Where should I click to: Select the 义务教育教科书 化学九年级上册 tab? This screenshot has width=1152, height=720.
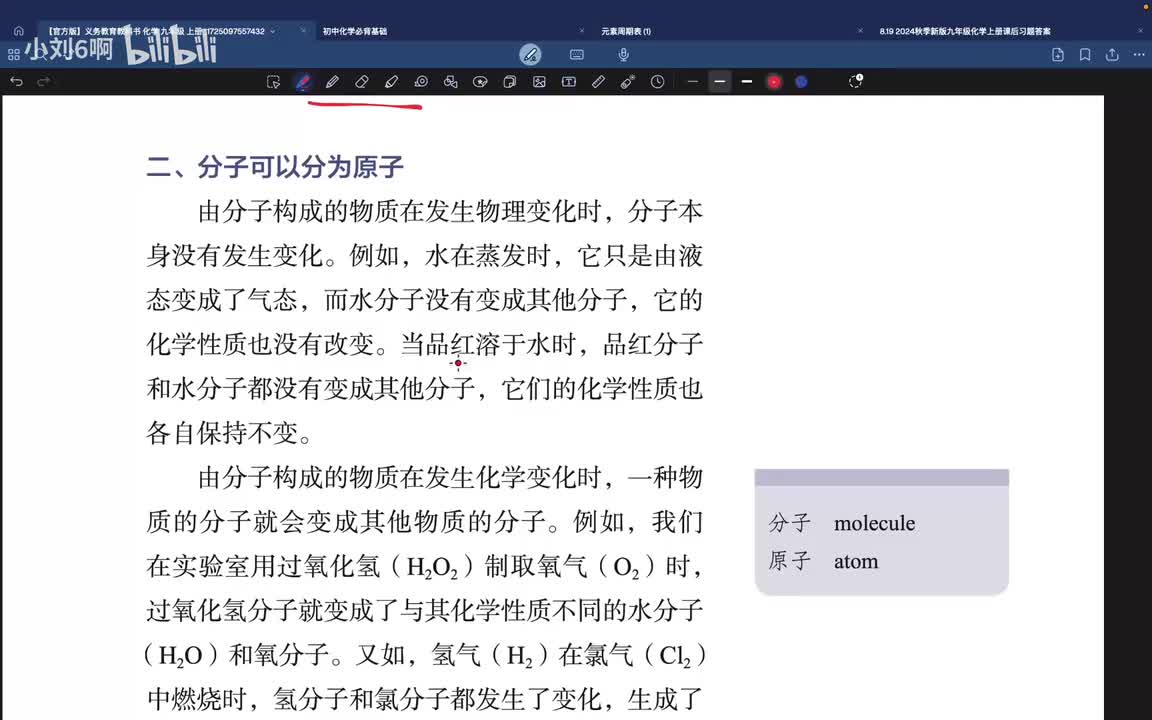point(154,32)
